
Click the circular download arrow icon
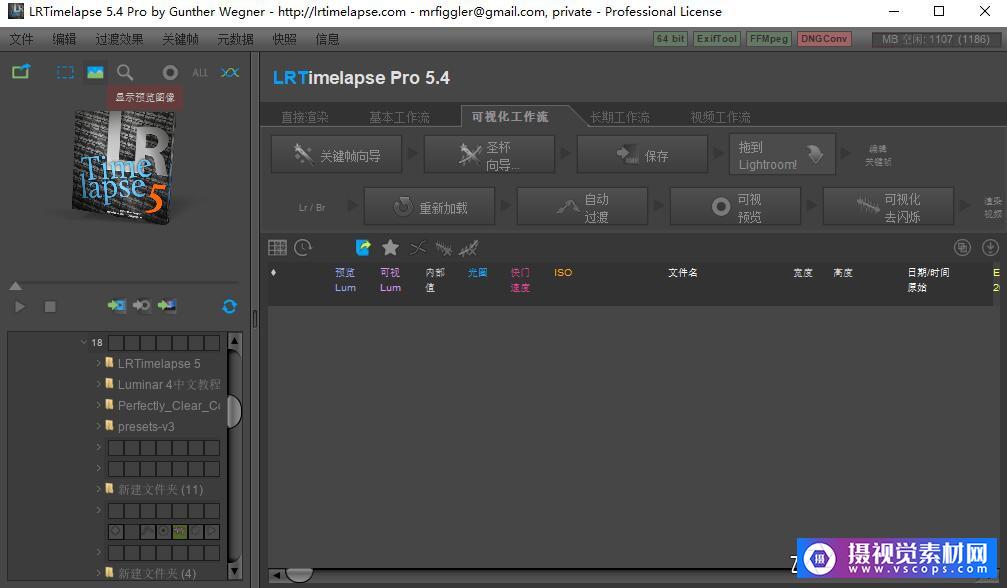990,248
